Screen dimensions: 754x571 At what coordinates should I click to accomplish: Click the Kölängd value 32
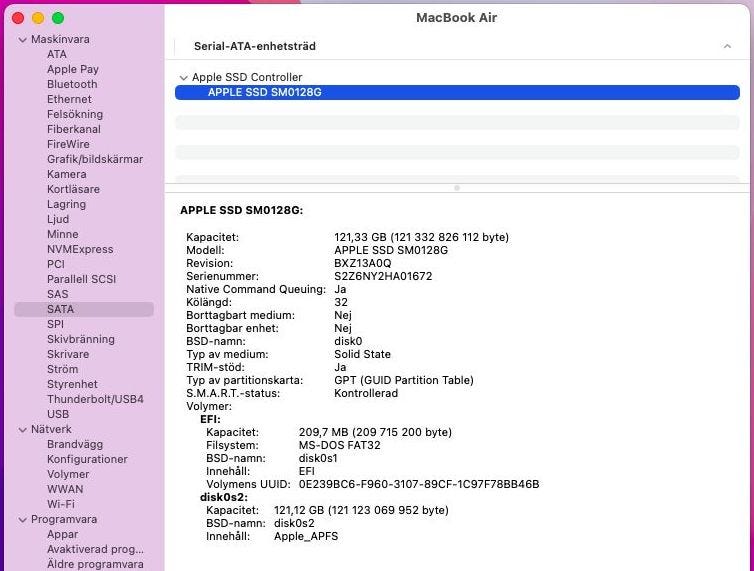(x=340, y=302)
